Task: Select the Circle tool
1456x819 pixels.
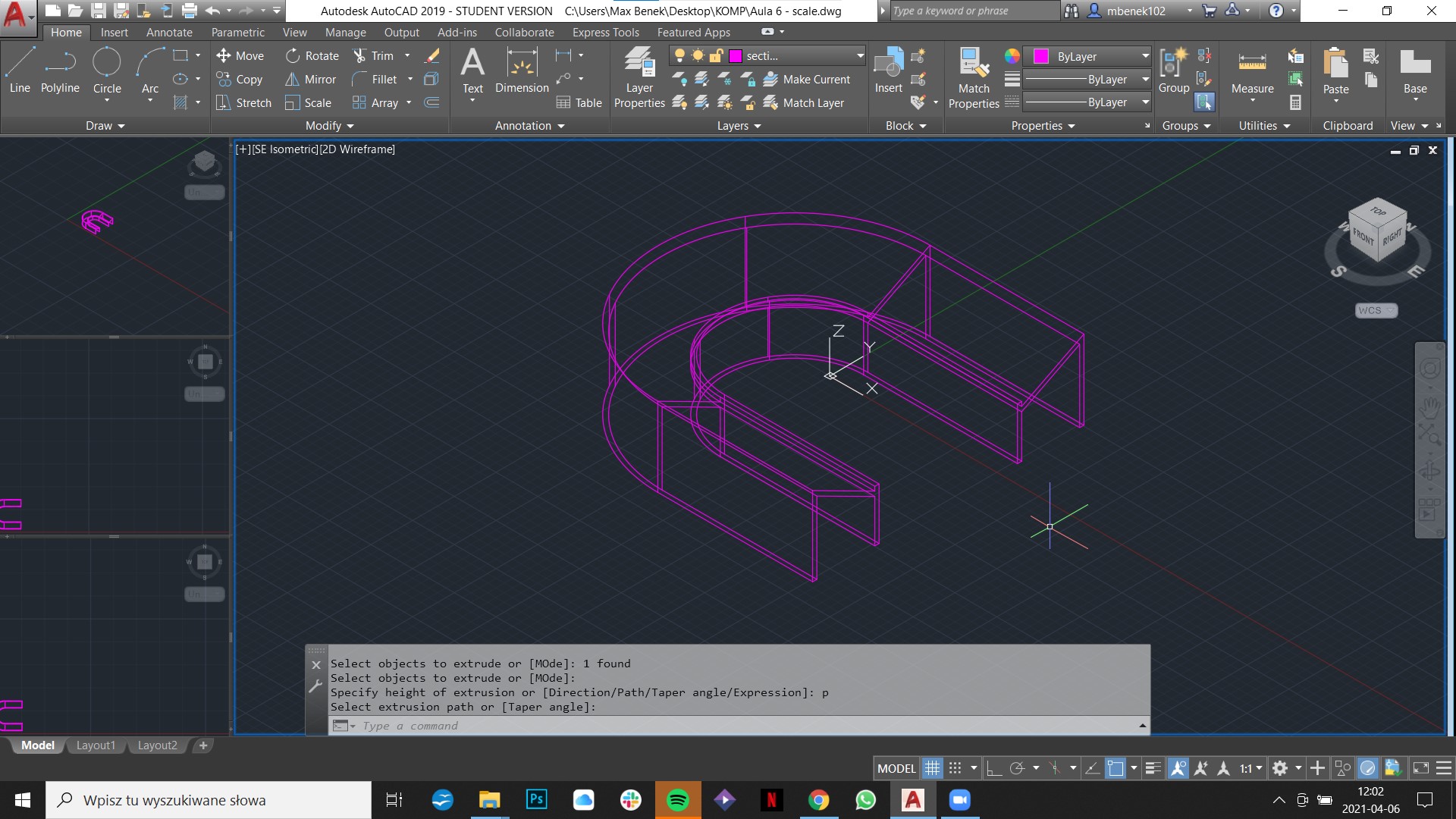Action: pos(107,70)
